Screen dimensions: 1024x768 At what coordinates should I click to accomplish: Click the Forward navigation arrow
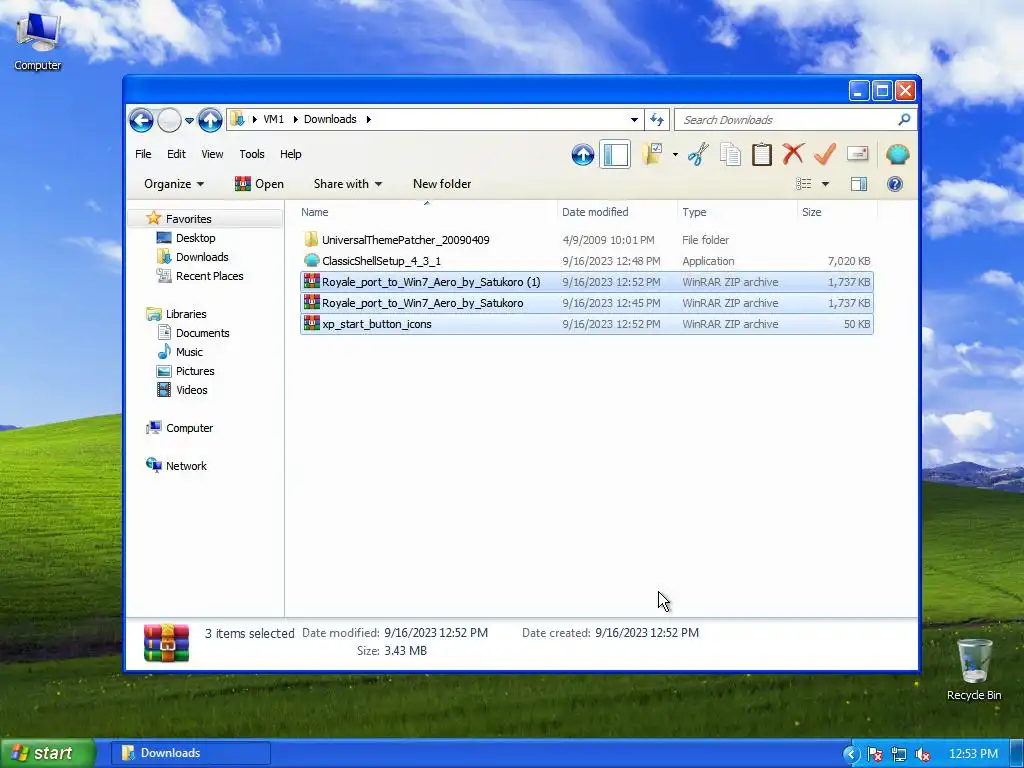coord(169,120)
